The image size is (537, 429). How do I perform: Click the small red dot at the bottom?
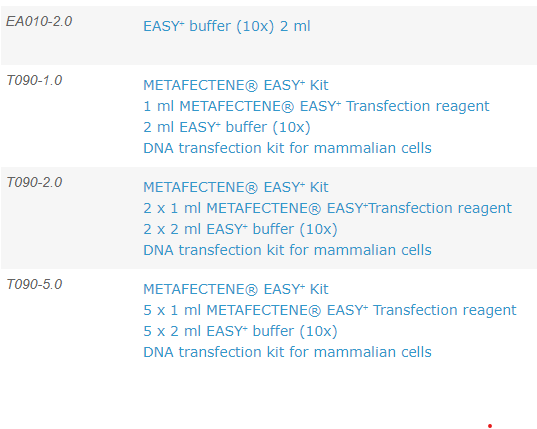(x=490, y=426)
